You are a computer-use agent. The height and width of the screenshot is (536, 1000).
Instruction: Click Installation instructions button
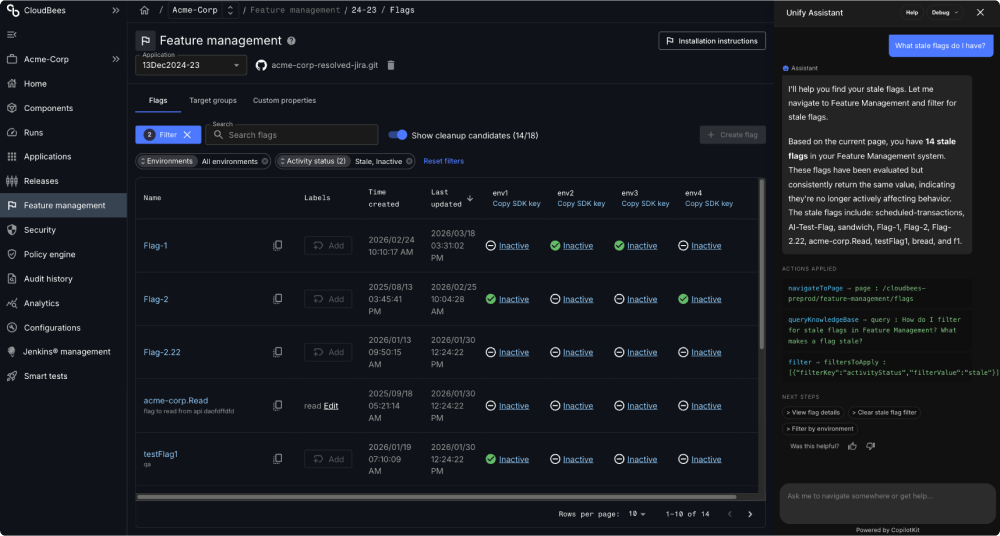(712, 41)
